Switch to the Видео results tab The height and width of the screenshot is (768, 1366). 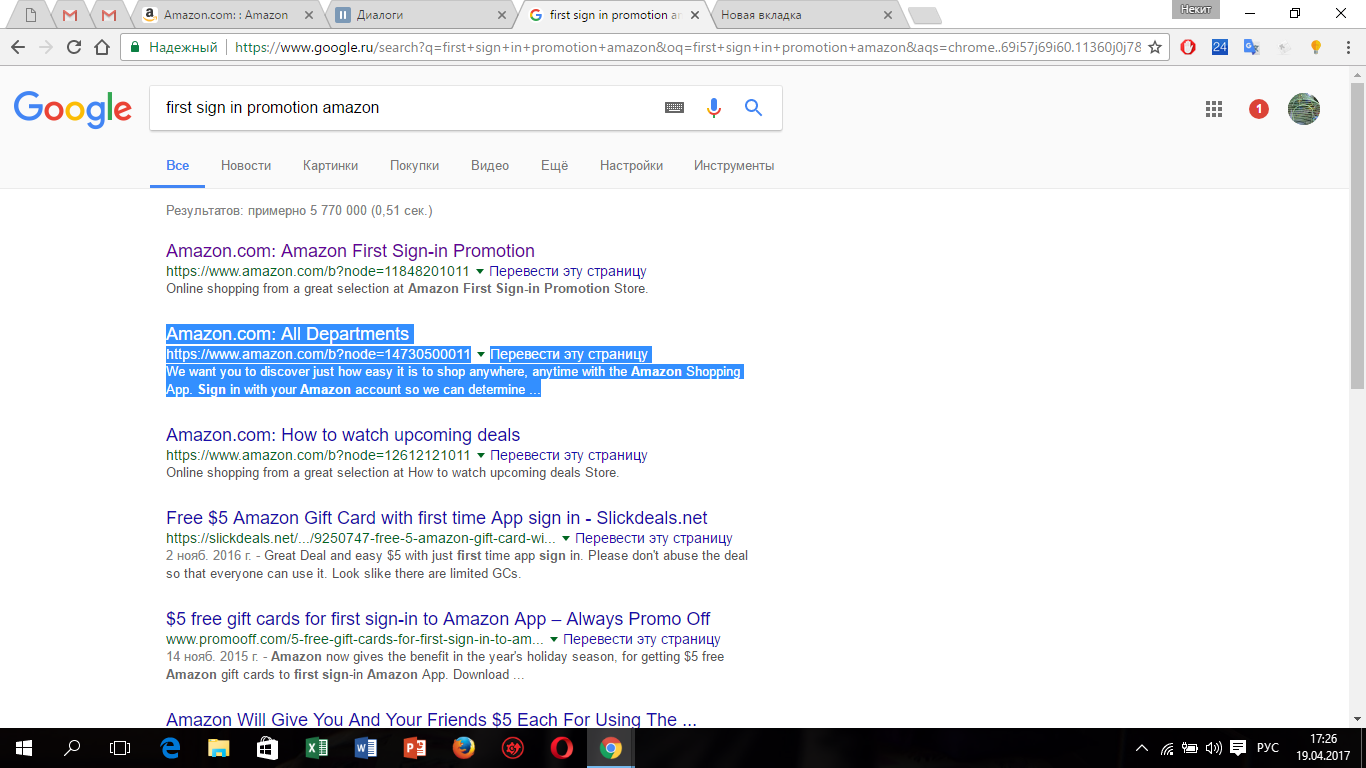click(490, 166)
